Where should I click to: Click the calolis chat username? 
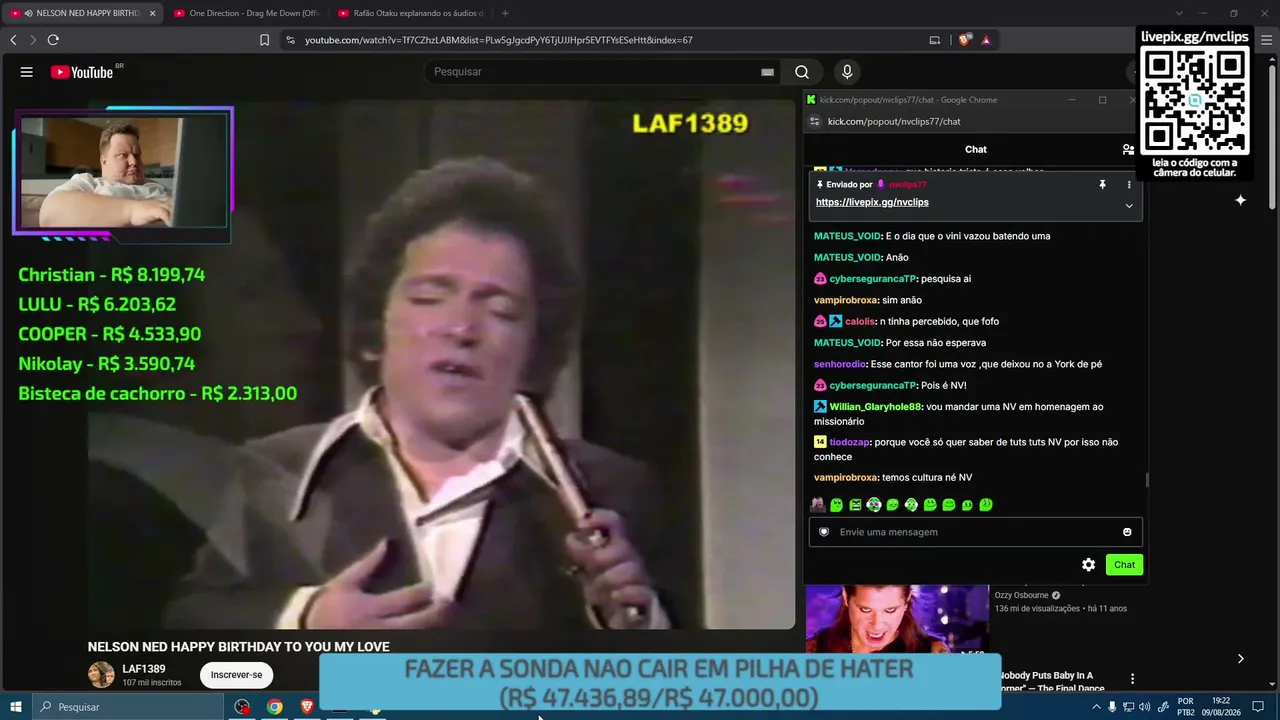point(860,322)
